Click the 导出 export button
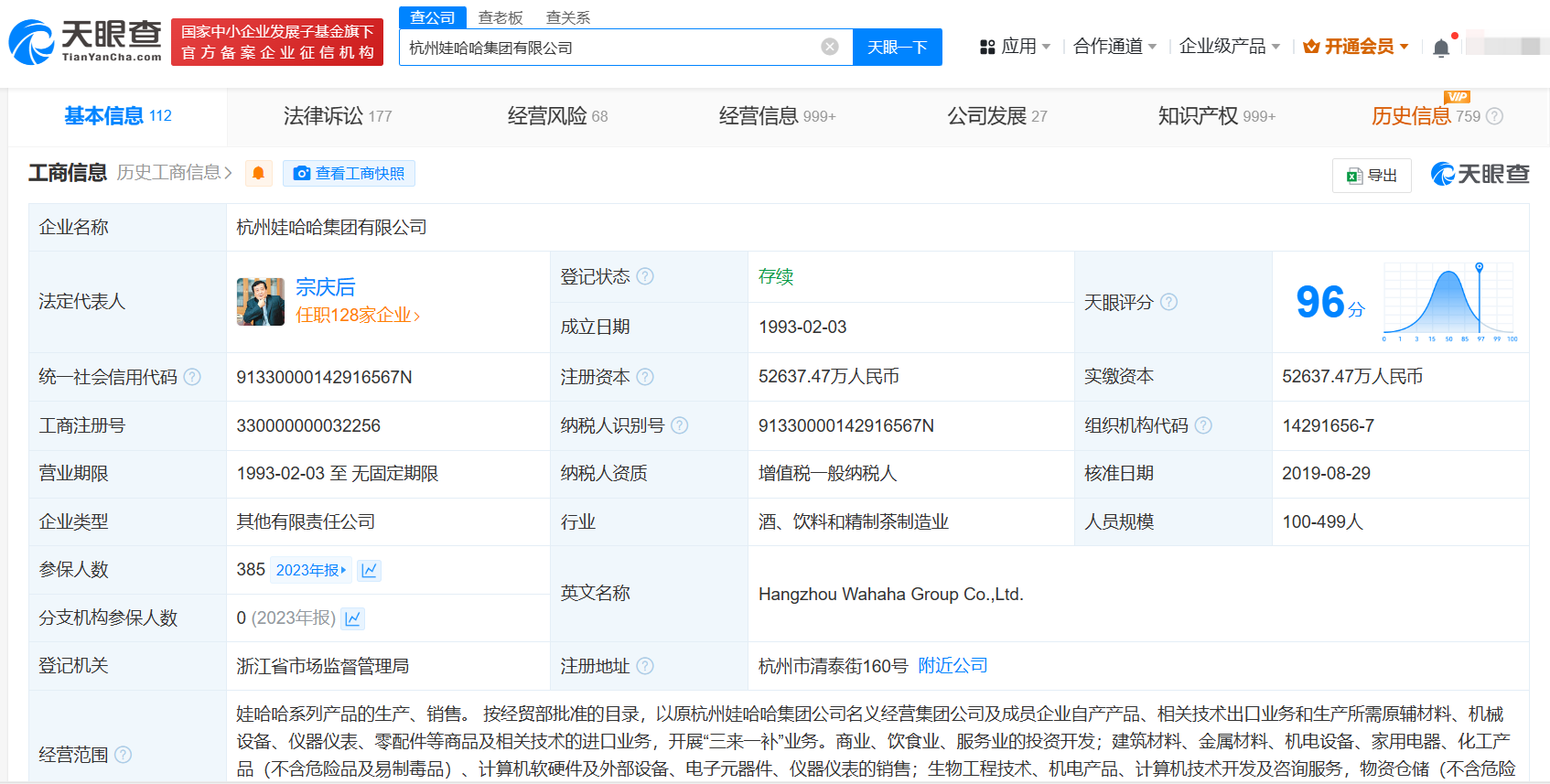This screenshot has width=1550, height=784. coord(1372,175)
